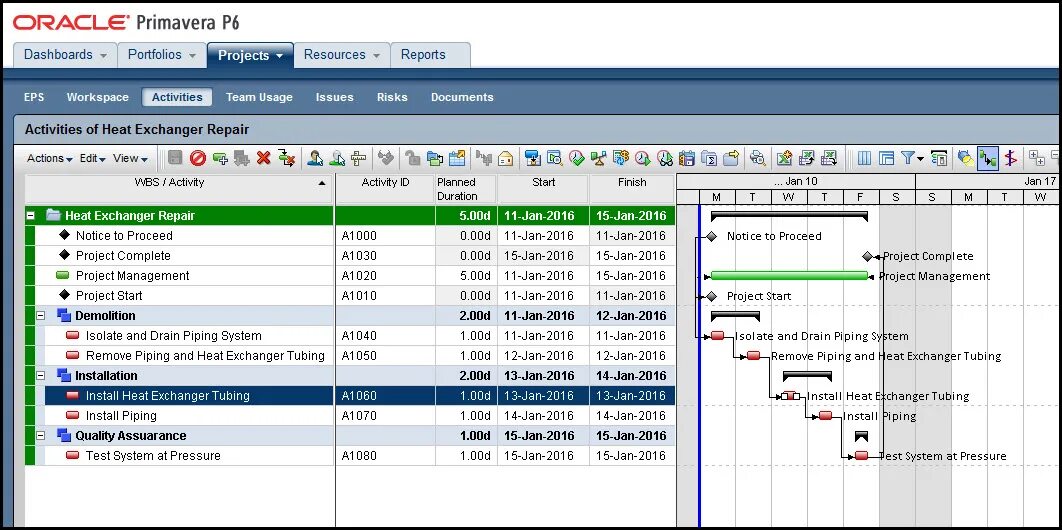
Task: Click the Summarize sigma icon
Action: point(708,158)
